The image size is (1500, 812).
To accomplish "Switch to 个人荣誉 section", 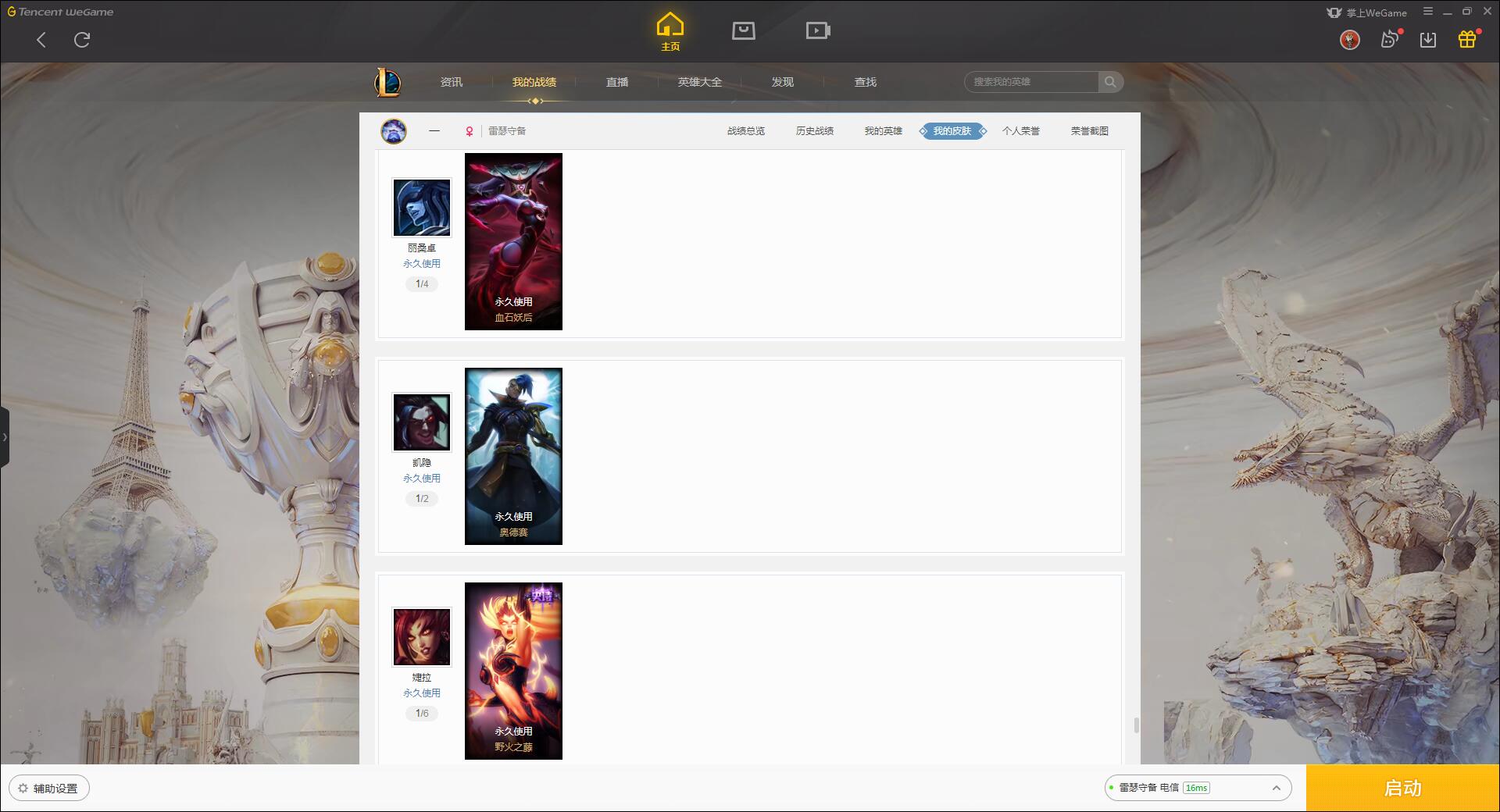I will coord(1021,131).
